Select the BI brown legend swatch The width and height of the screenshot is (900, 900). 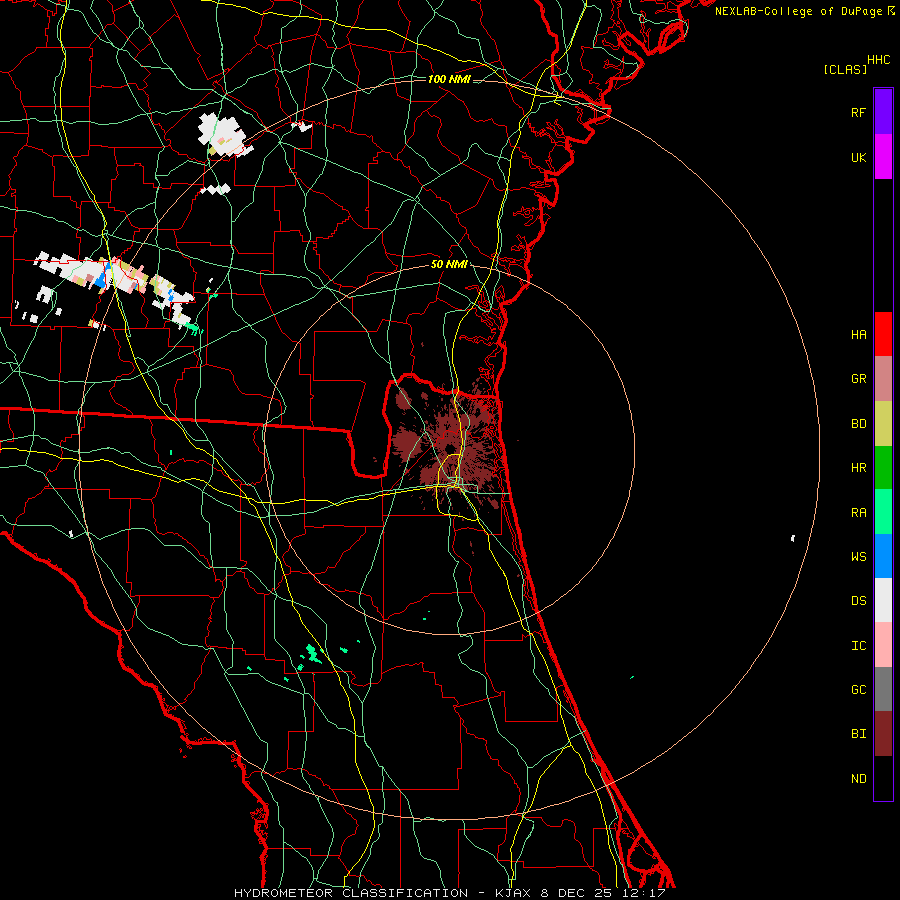click(x=883, y=734)
